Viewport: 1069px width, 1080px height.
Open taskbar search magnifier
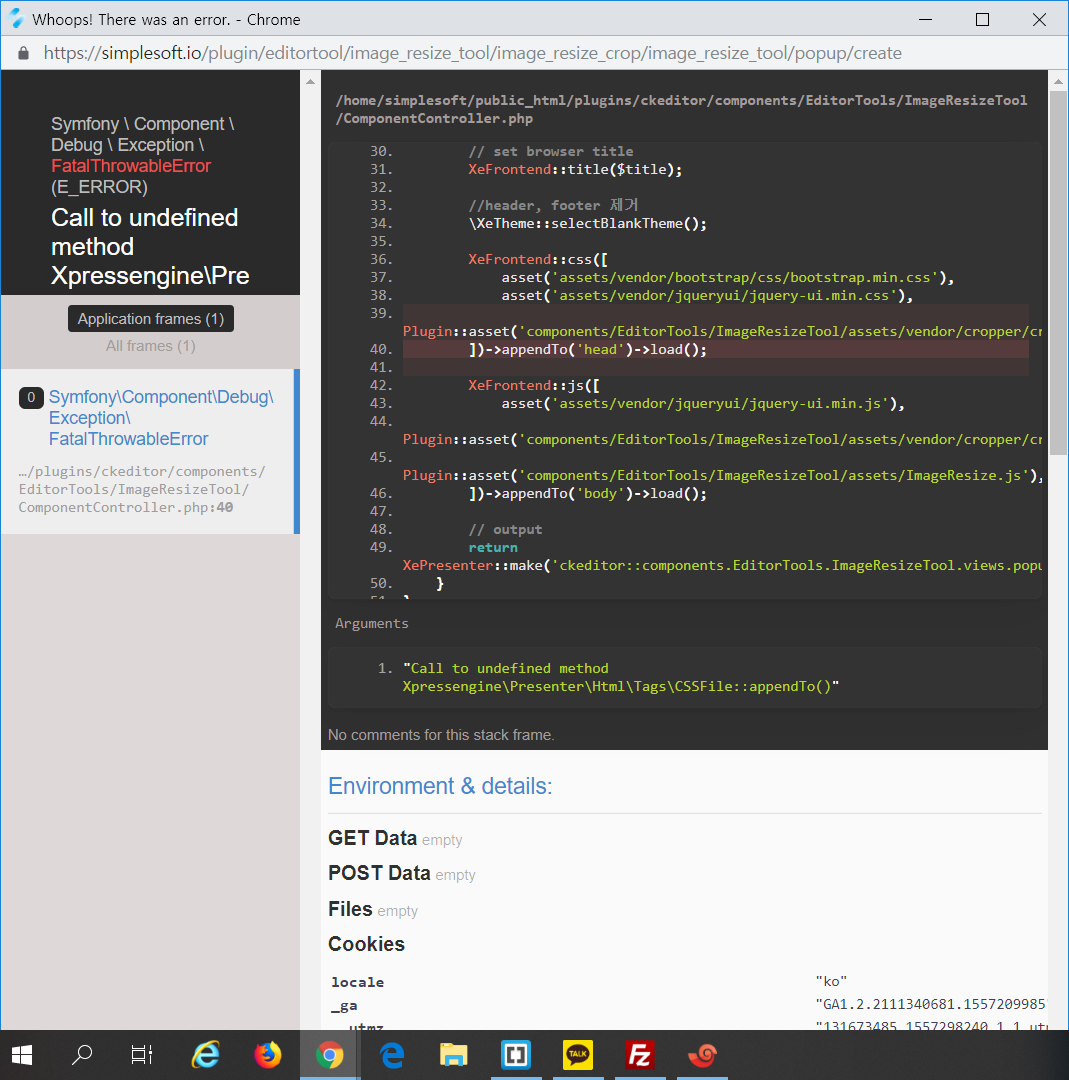pos(82,1055)
